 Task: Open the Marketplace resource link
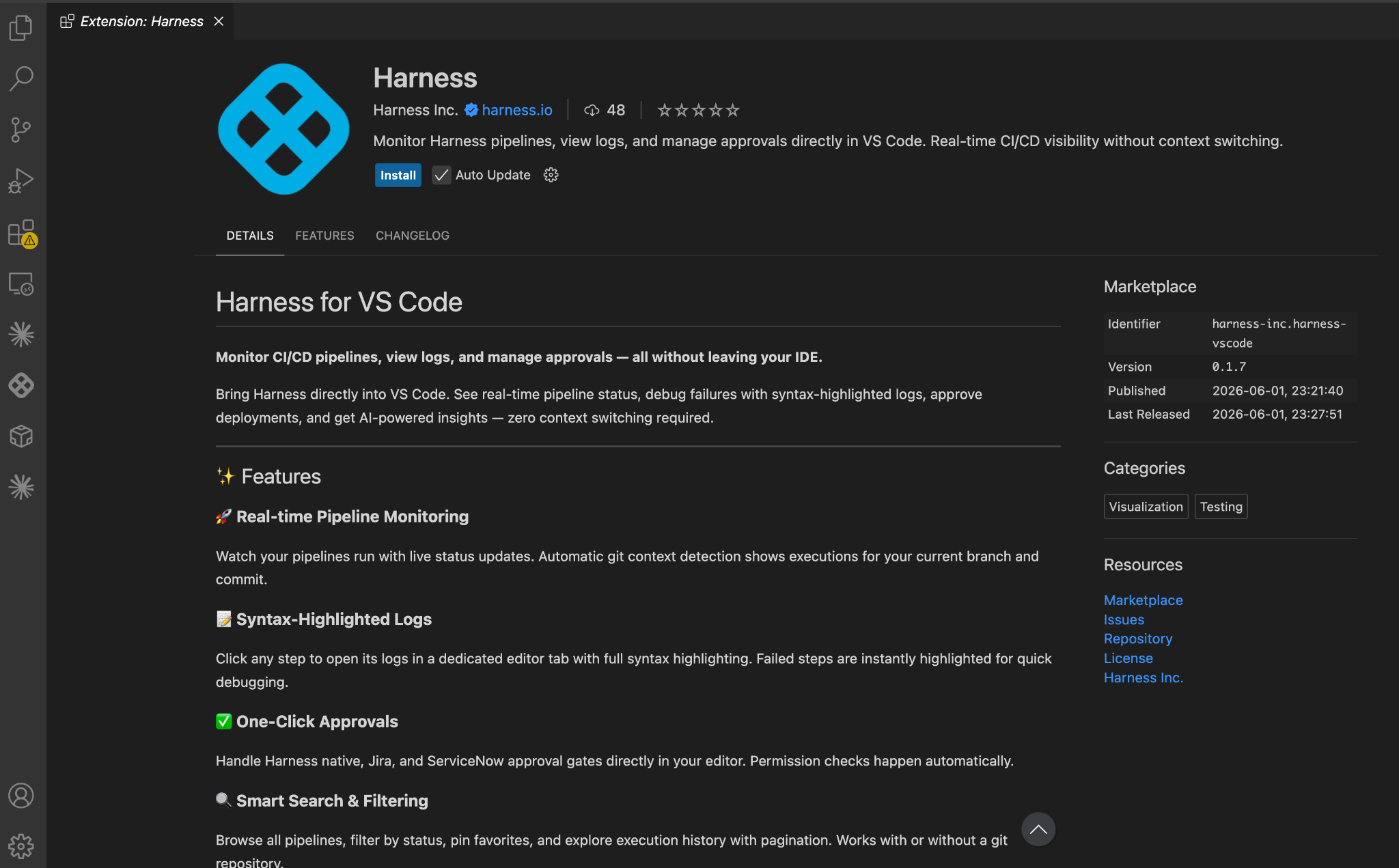pos(1143,600)
